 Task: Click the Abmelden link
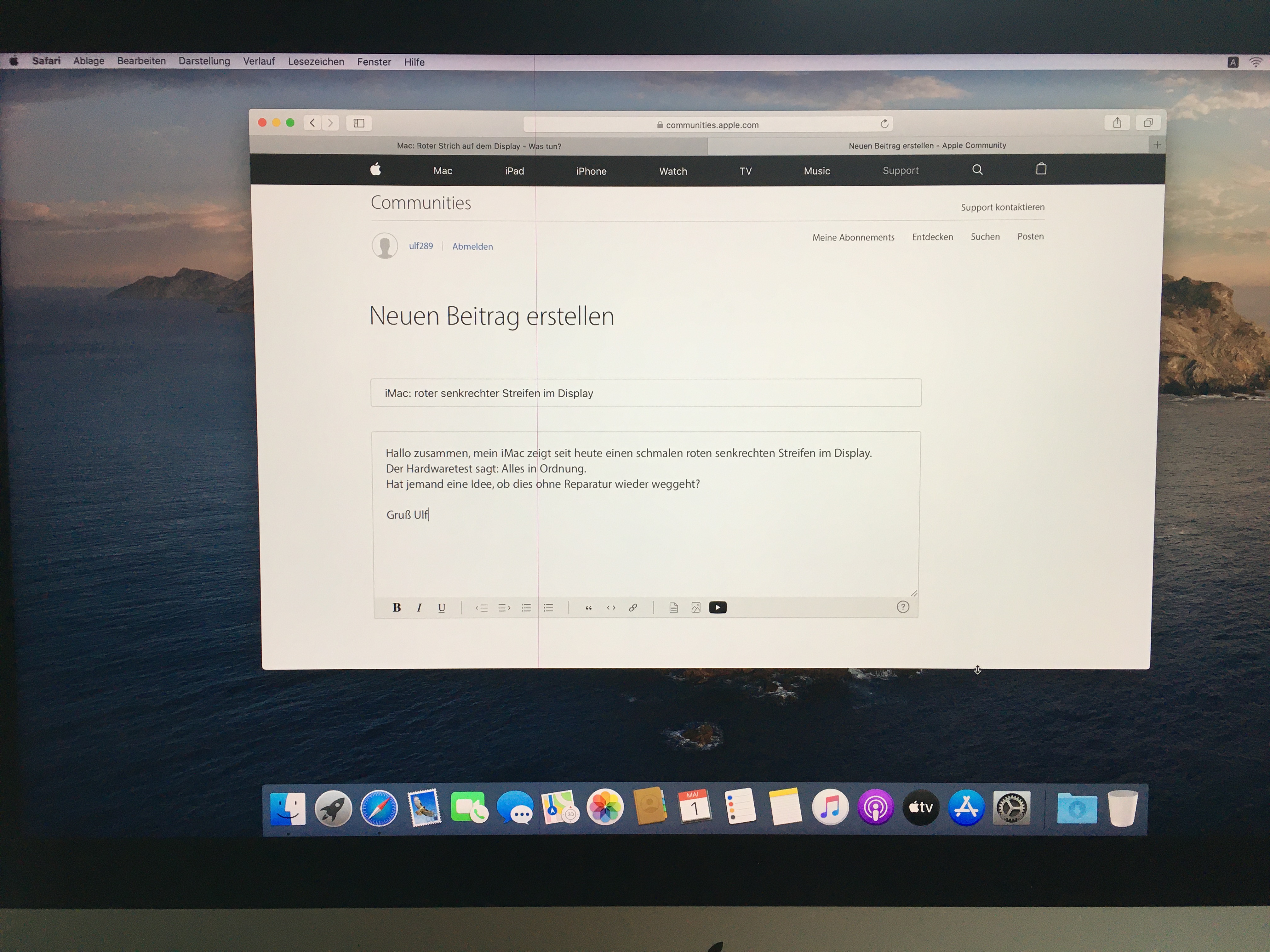[x=472, y=247]
